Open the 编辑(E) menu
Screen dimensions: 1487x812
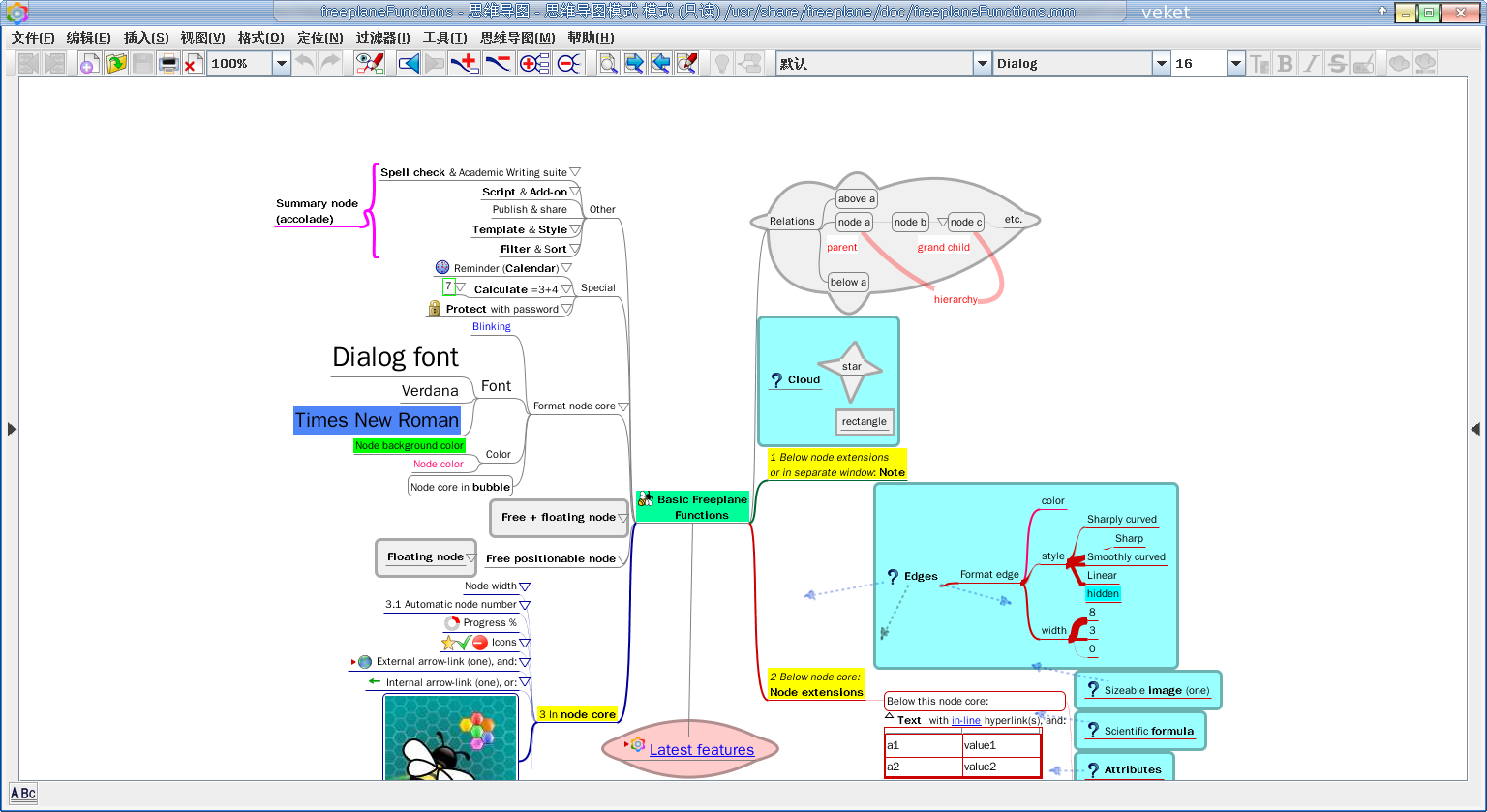88,37
